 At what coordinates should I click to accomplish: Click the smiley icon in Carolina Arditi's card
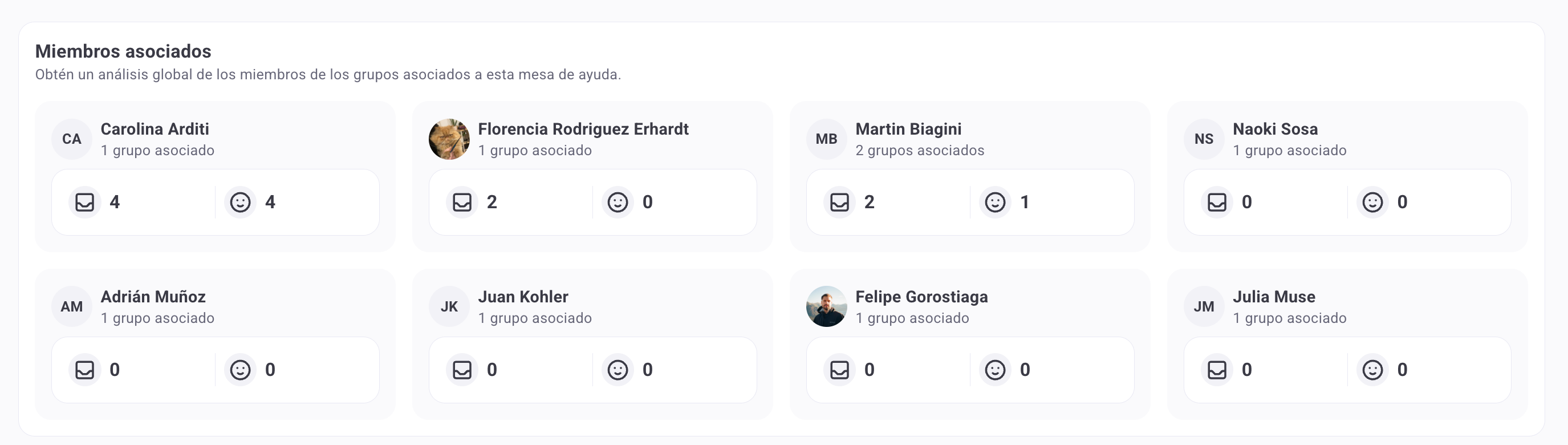point(241,202)
